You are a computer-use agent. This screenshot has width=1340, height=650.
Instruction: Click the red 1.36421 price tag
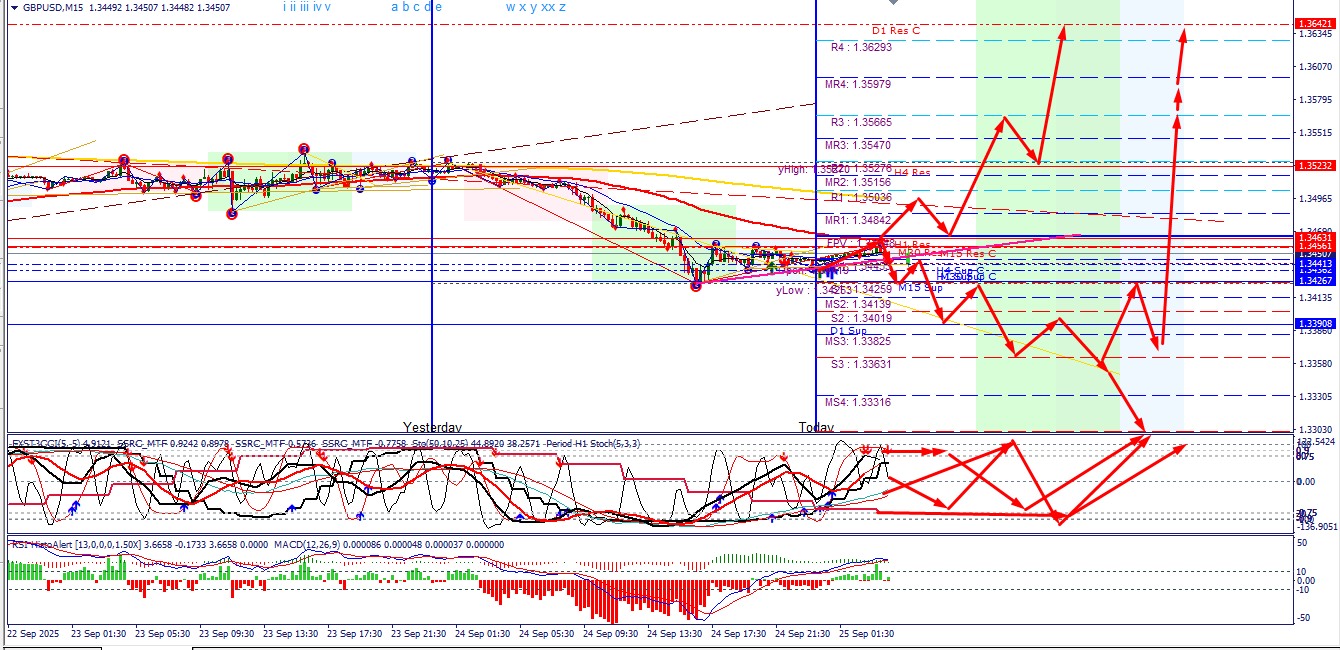pyautogui.click(x=1313, y=23)
